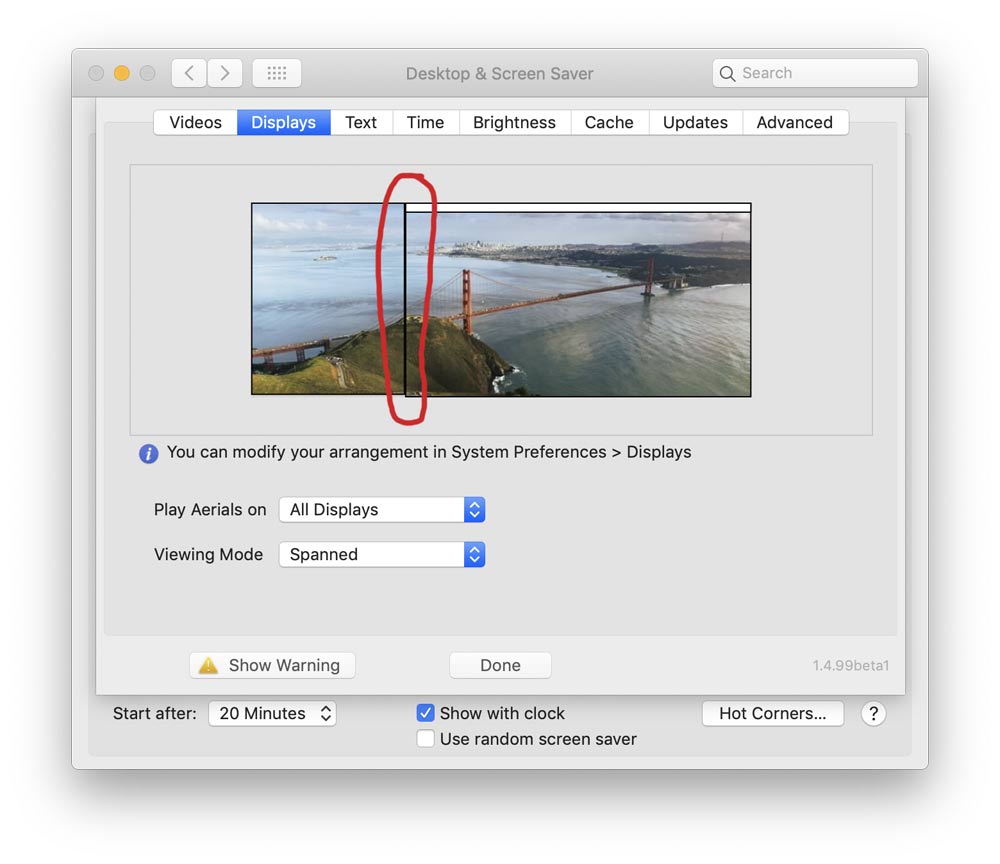This screenshot has height=864, width=1000.
Task: Click the Desktop & Screen Saver title
Action: coord(499,73)
